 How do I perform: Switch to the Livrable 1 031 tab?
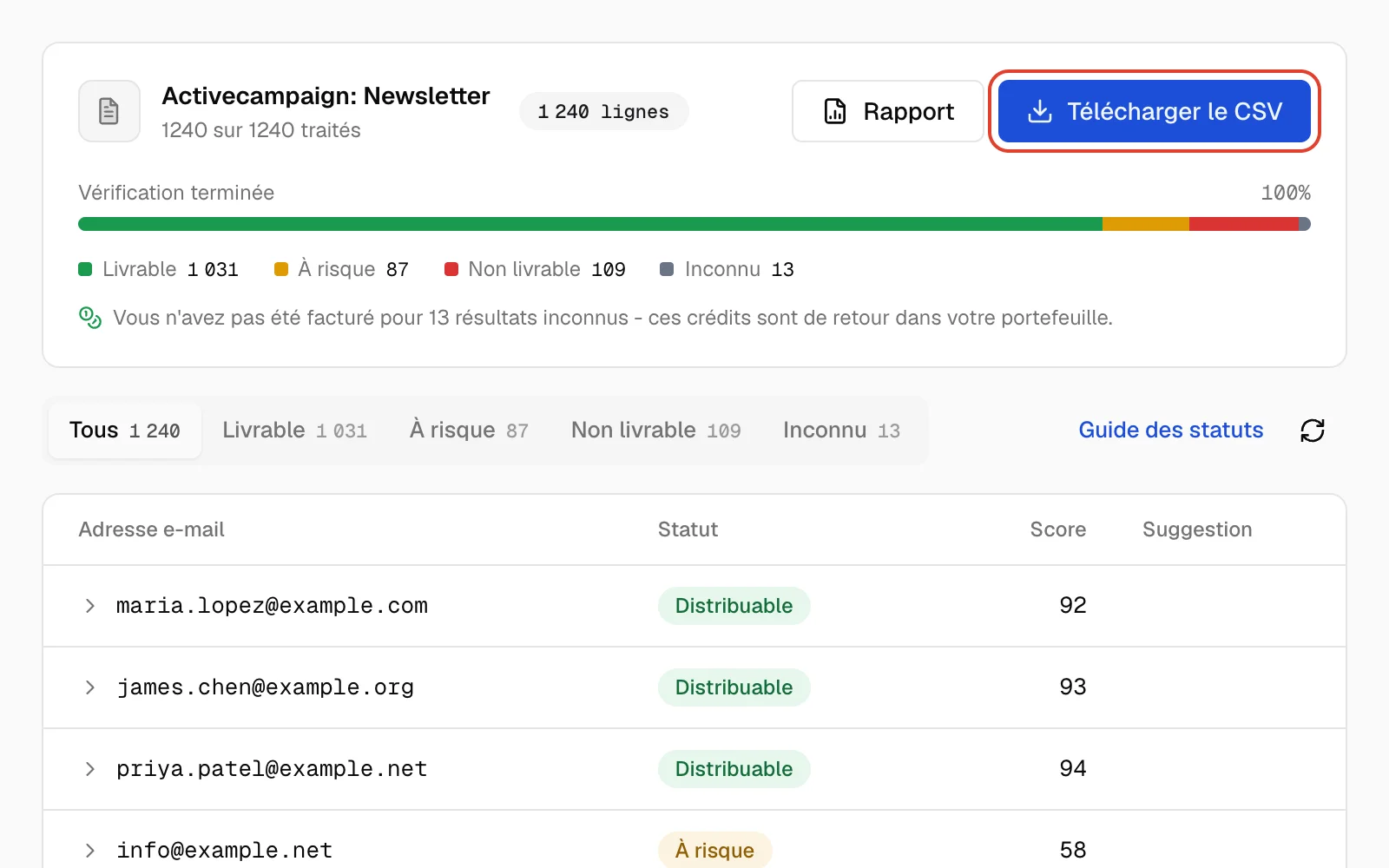[x=294, y=431]
